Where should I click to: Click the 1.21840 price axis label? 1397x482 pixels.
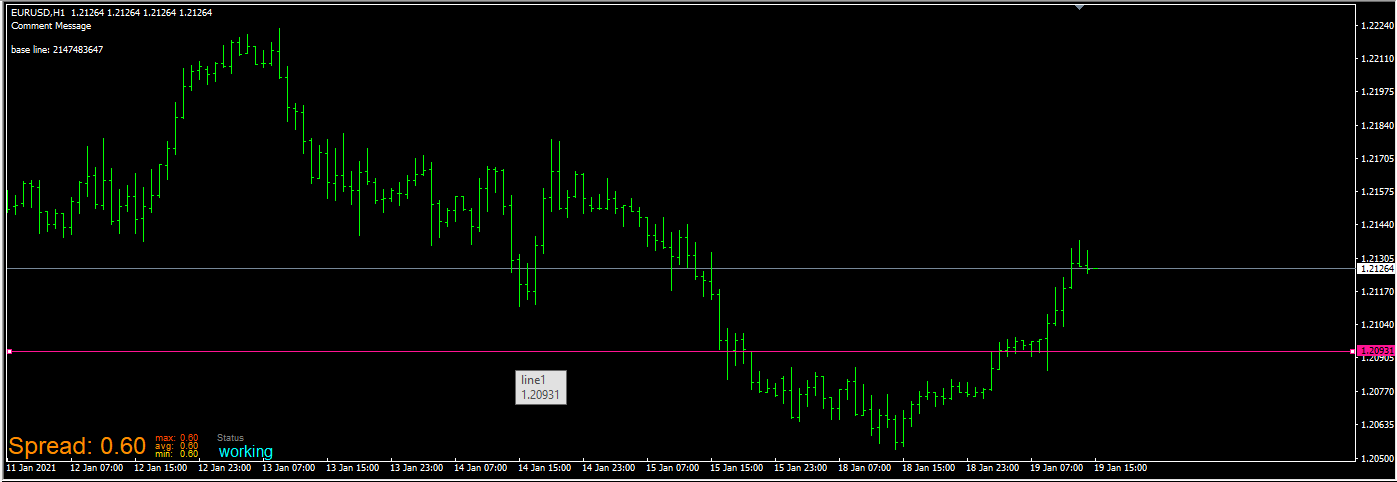click(1376, 126)
